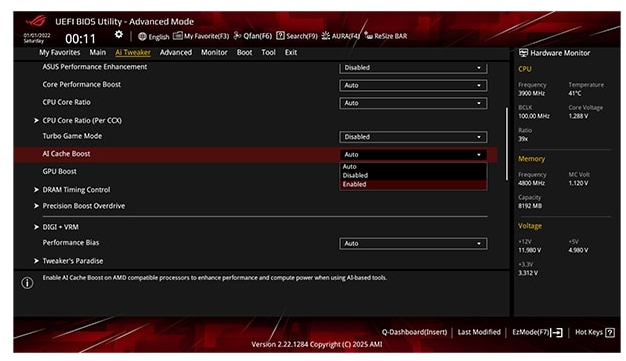
Task: Choose Disabled in AI Cache Boost list
Action: coord(413,175)
